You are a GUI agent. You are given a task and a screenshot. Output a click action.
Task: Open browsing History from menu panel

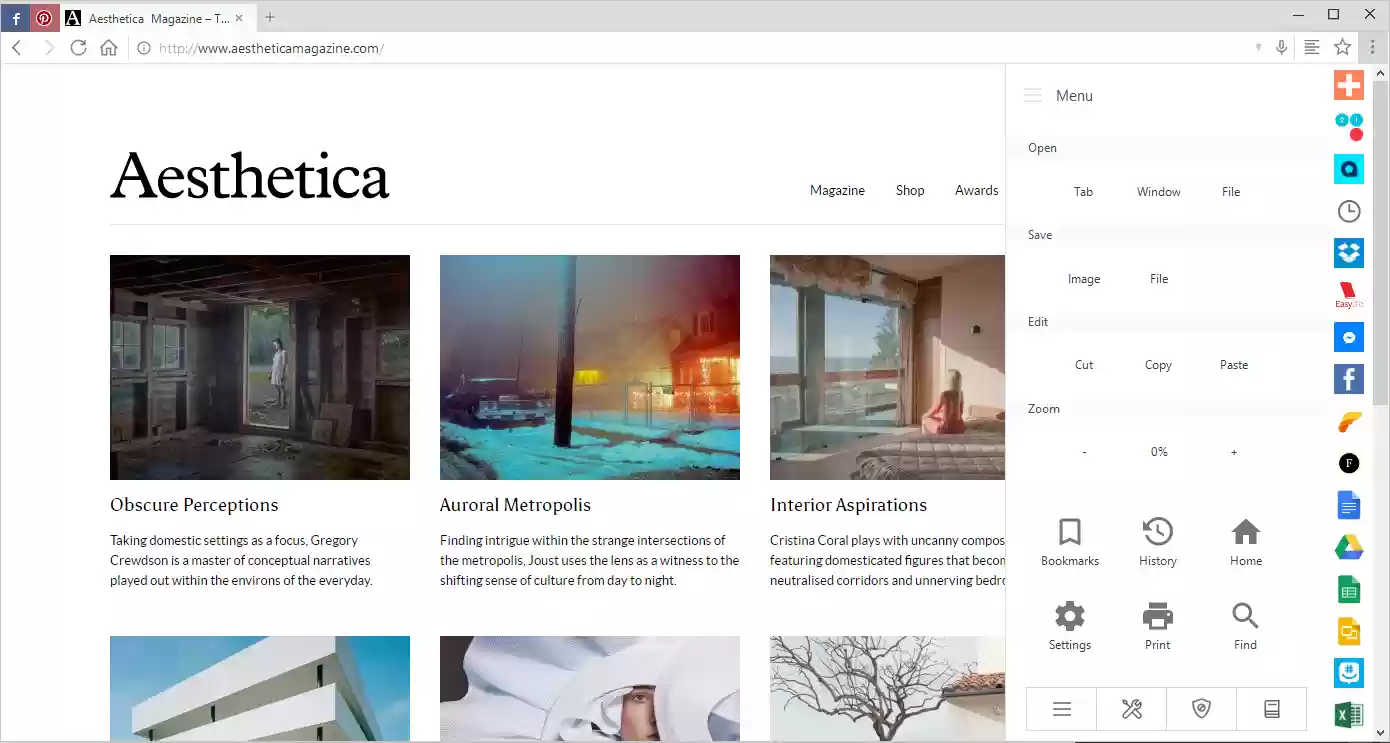pos(1157,542)
